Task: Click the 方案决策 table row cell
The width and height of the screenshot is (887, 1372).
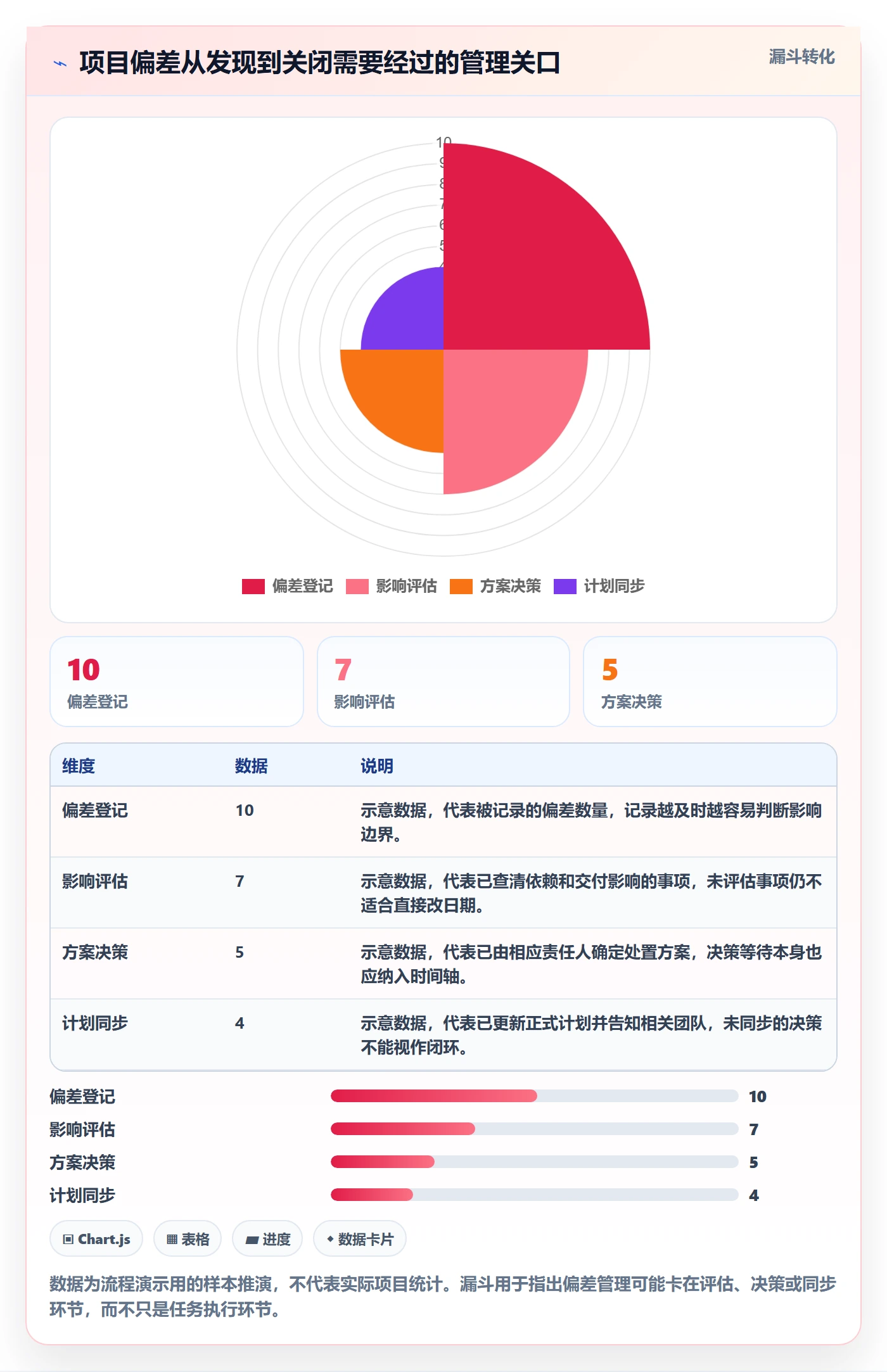Action: tap(95, 952)
